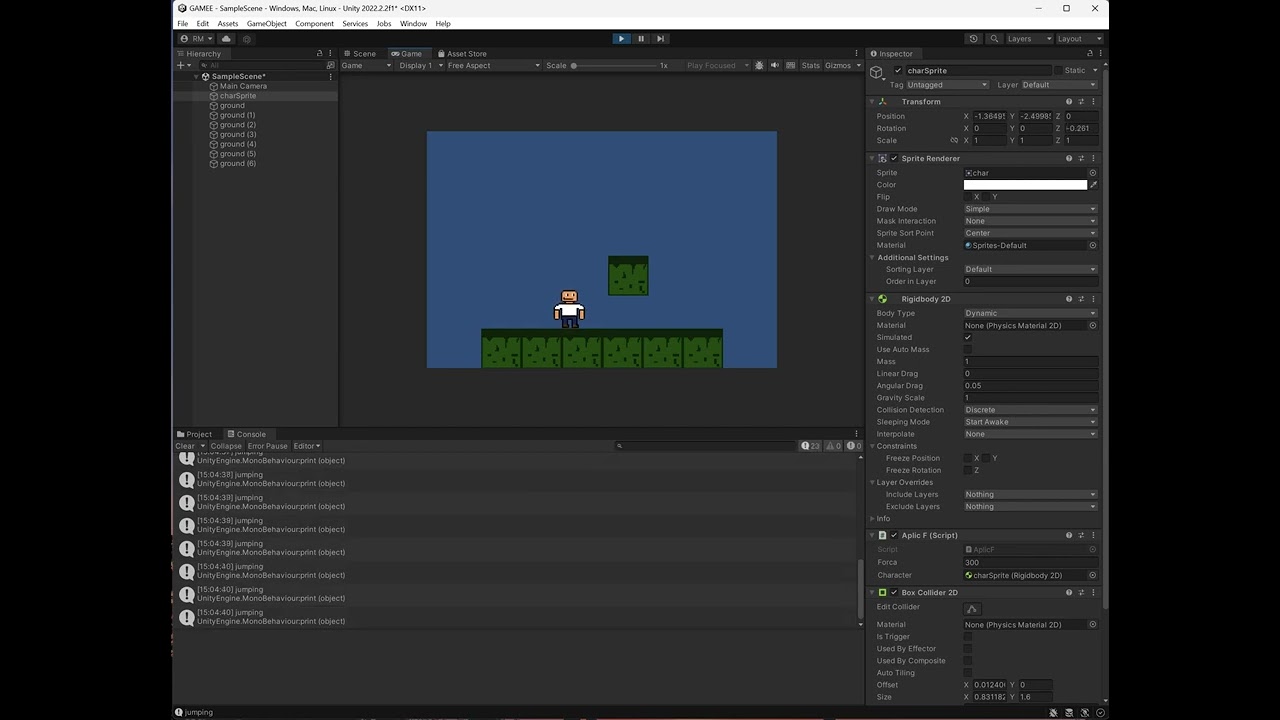Click the Rigidbody 2D help icon
Image resolution: width=1280 pixels, height=720 pixels.
[x=1068, y=298]
